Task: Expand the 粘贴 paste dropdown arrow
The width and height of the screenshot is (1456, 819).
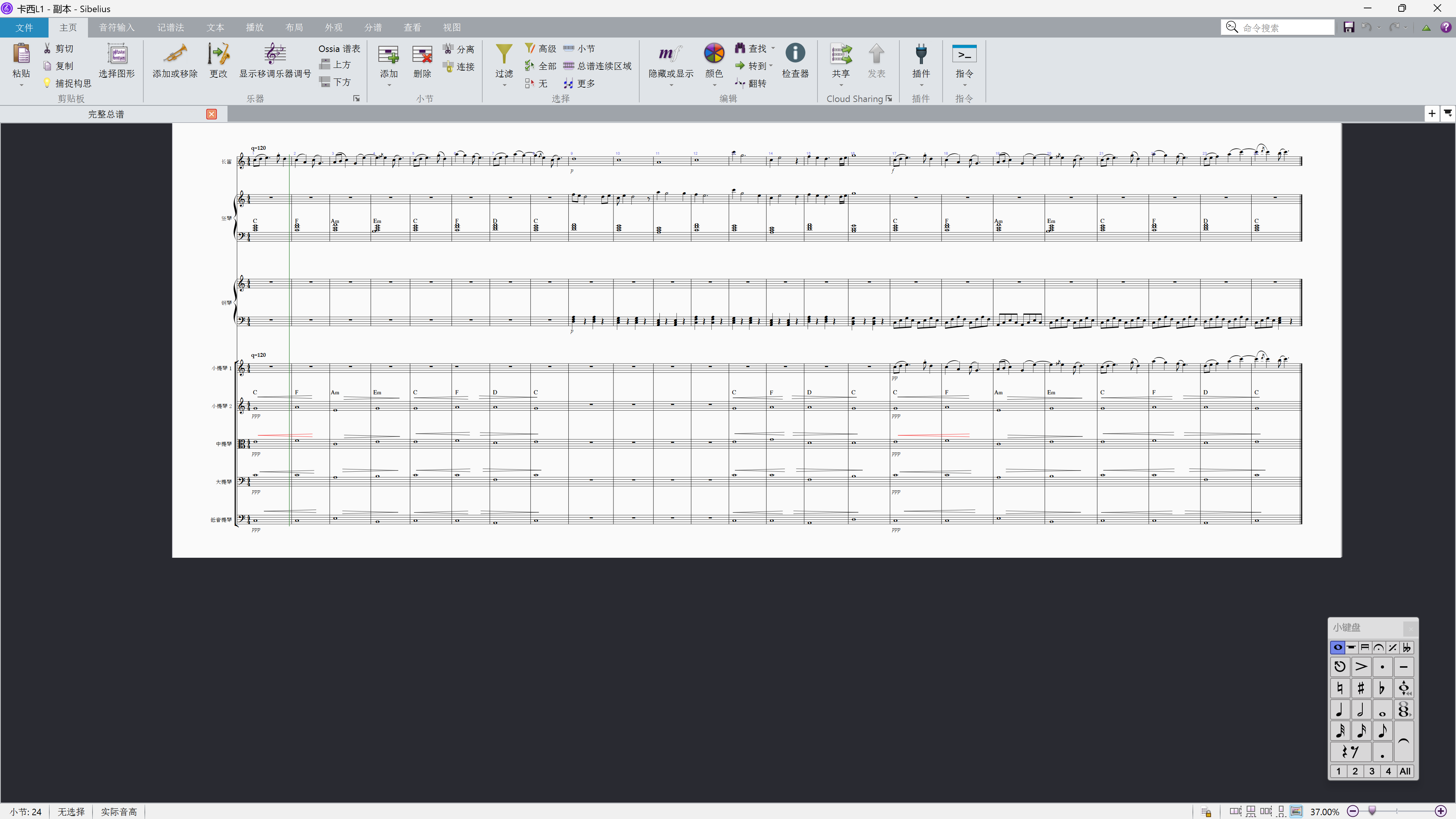Action: pyautogui.click(x=22, y=85)
